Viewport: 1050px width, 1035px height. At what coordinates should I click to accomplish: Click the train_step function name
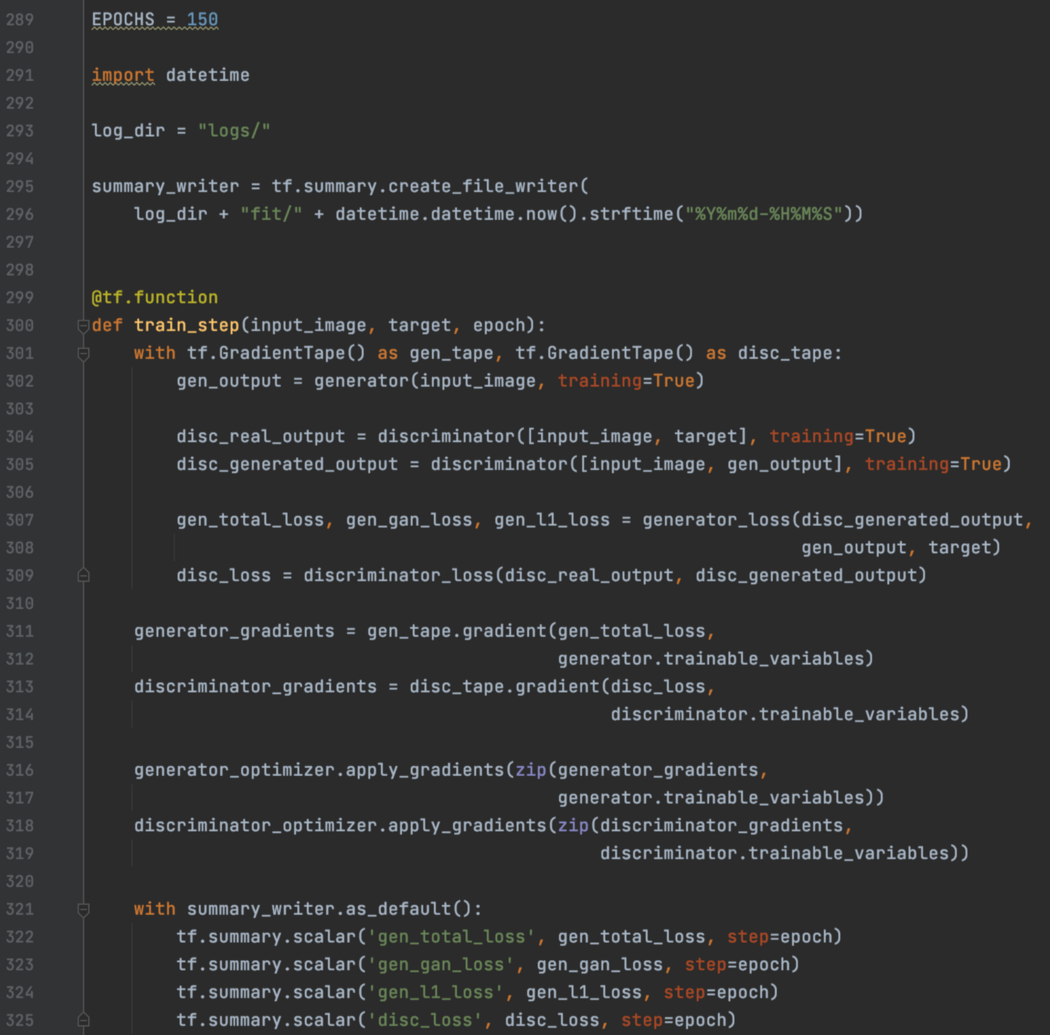tap(186, 325)
